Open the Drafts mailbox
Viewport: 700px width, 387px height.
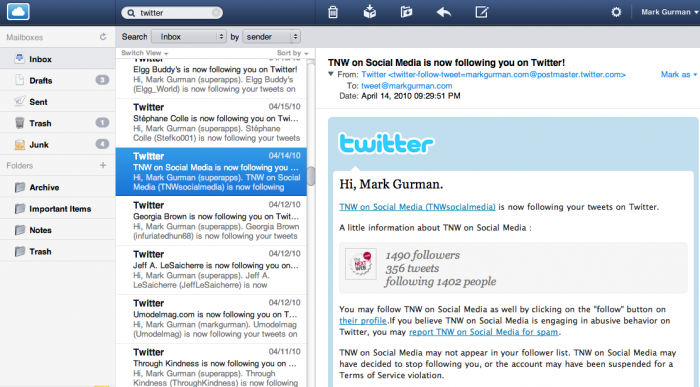pos(58,80)
